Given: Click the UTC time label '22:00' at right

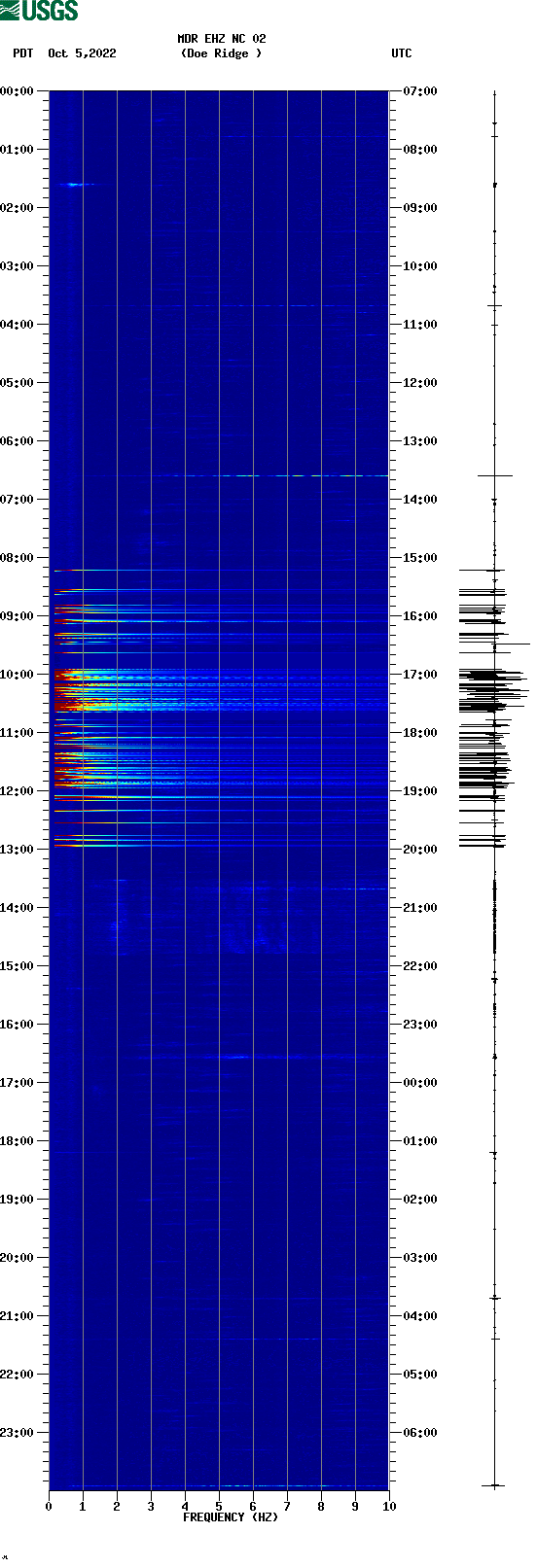Looking at the screenshot, I should (x=420, y=966).
